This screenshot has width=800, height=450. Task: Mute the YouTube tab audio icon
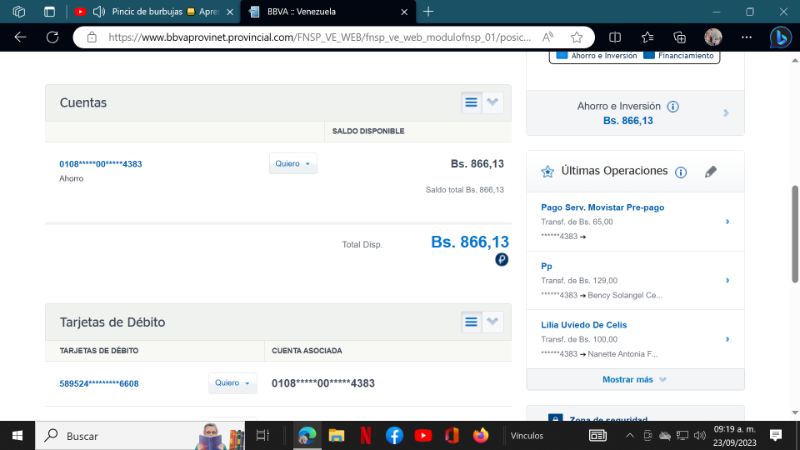point(99,12)
